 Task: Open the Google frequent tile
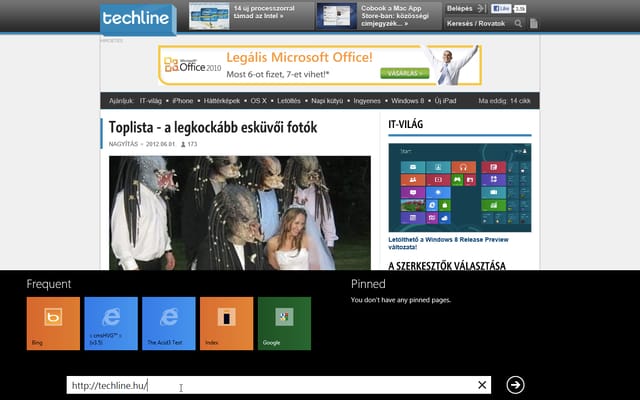click(x=284, y=323)
